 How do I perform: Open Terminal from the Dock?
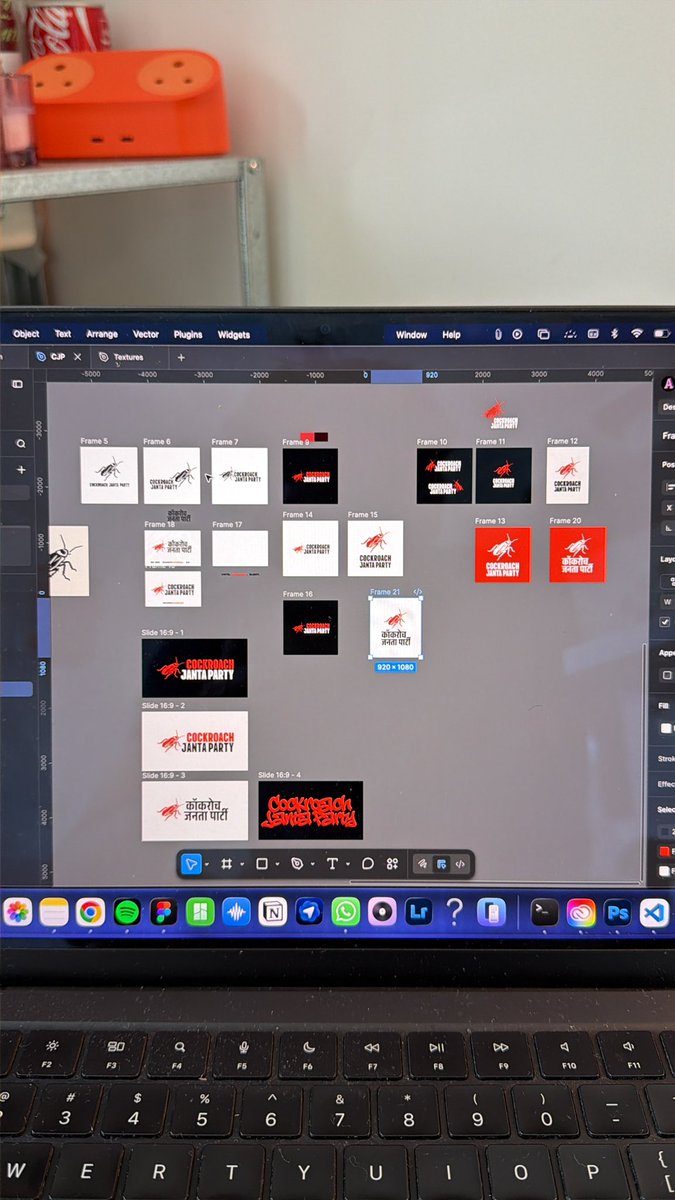(x=544, y=911)
